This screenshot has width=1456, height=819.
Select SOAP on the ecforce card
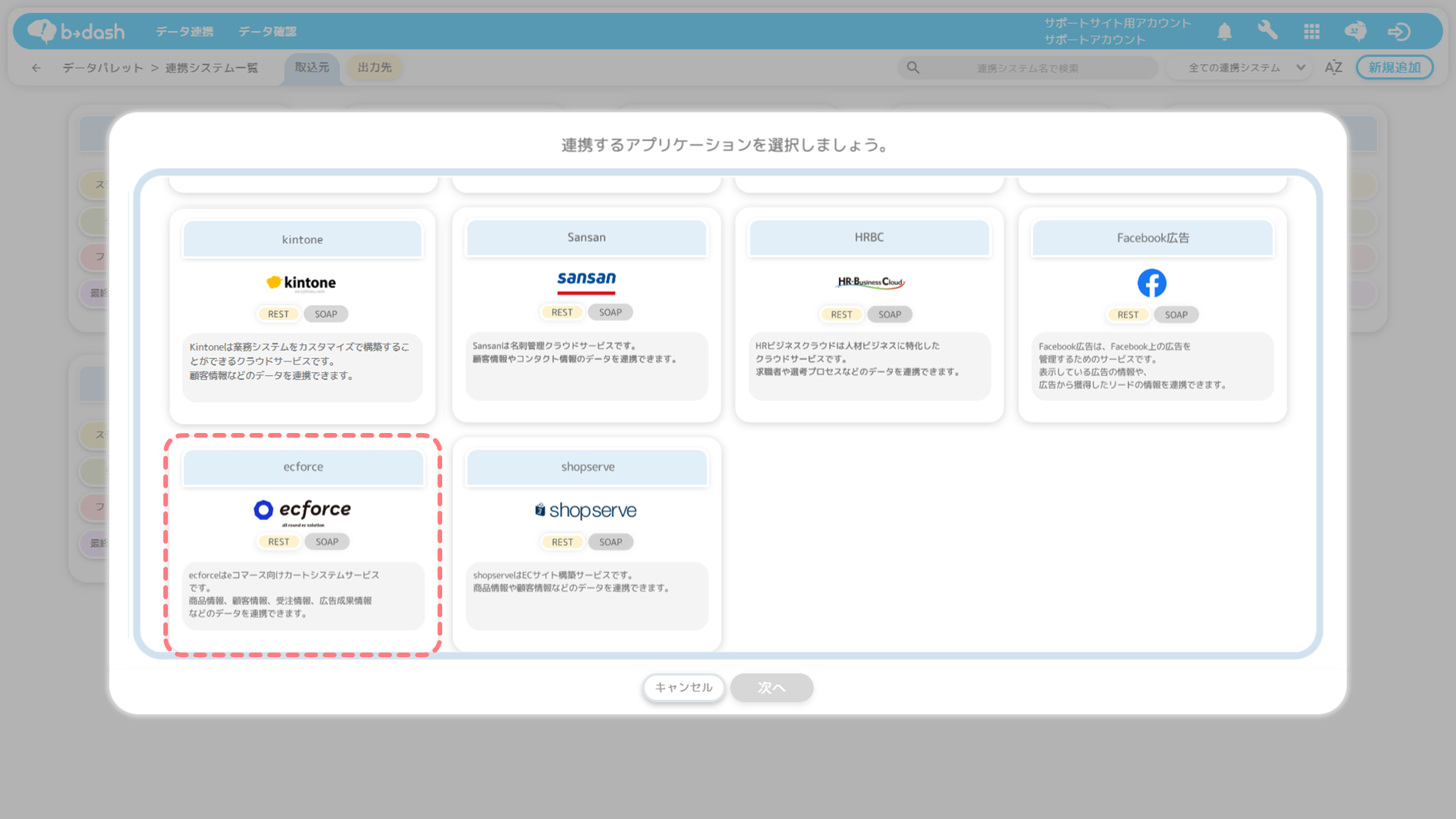pyautogui.click(x=327, y=542)
